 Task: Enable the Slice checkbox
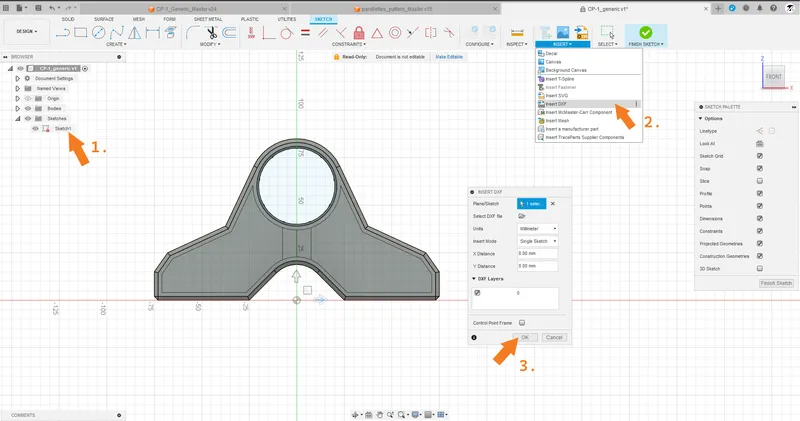pyautogui.click(x=760, y=181)
